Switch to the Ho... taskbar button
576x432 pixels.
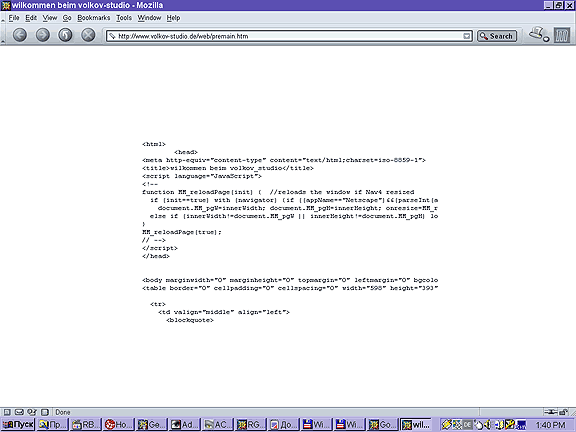pyautogui.click(x=118, y=425)
